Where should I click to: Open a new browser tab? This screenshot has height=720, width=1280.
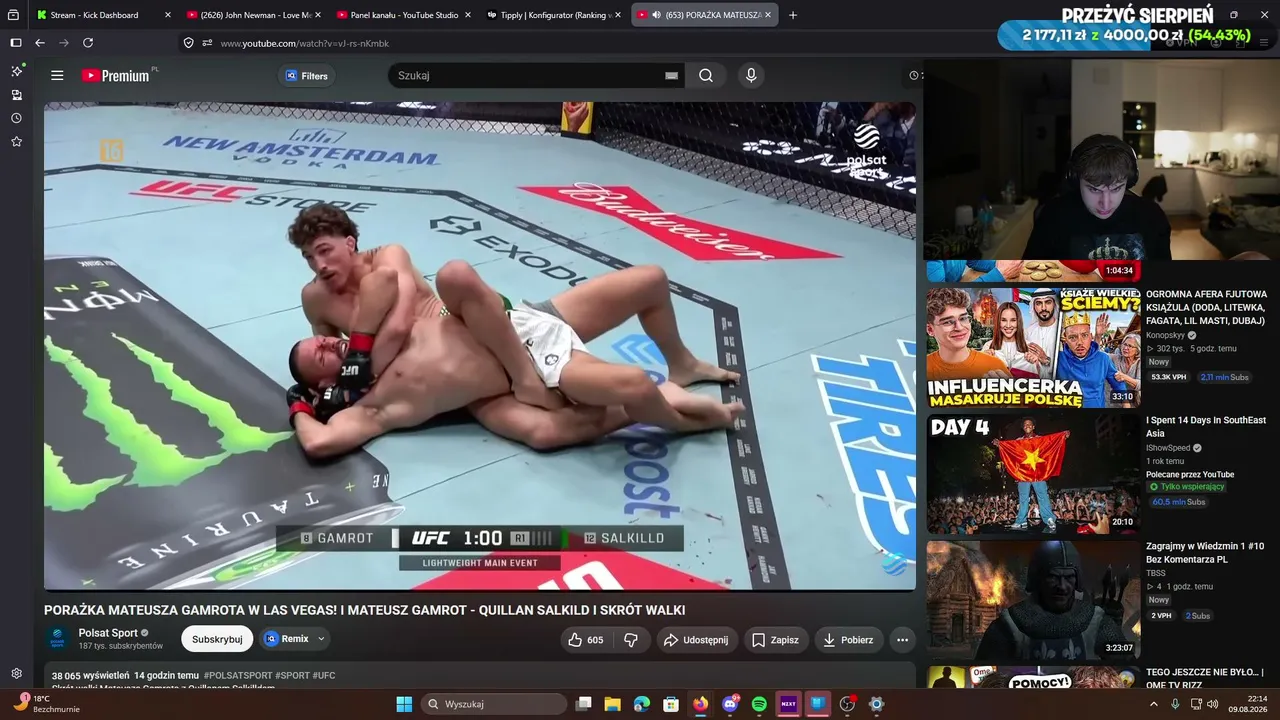click(793, 15)
